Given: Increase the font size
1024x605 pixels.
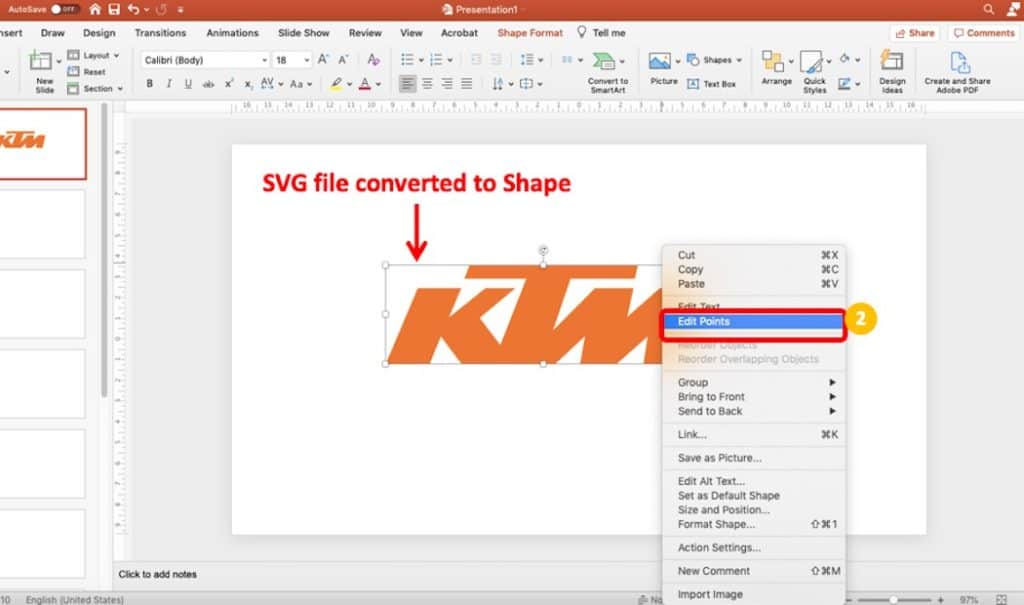Looking at the screenshot, I should 323,60.
